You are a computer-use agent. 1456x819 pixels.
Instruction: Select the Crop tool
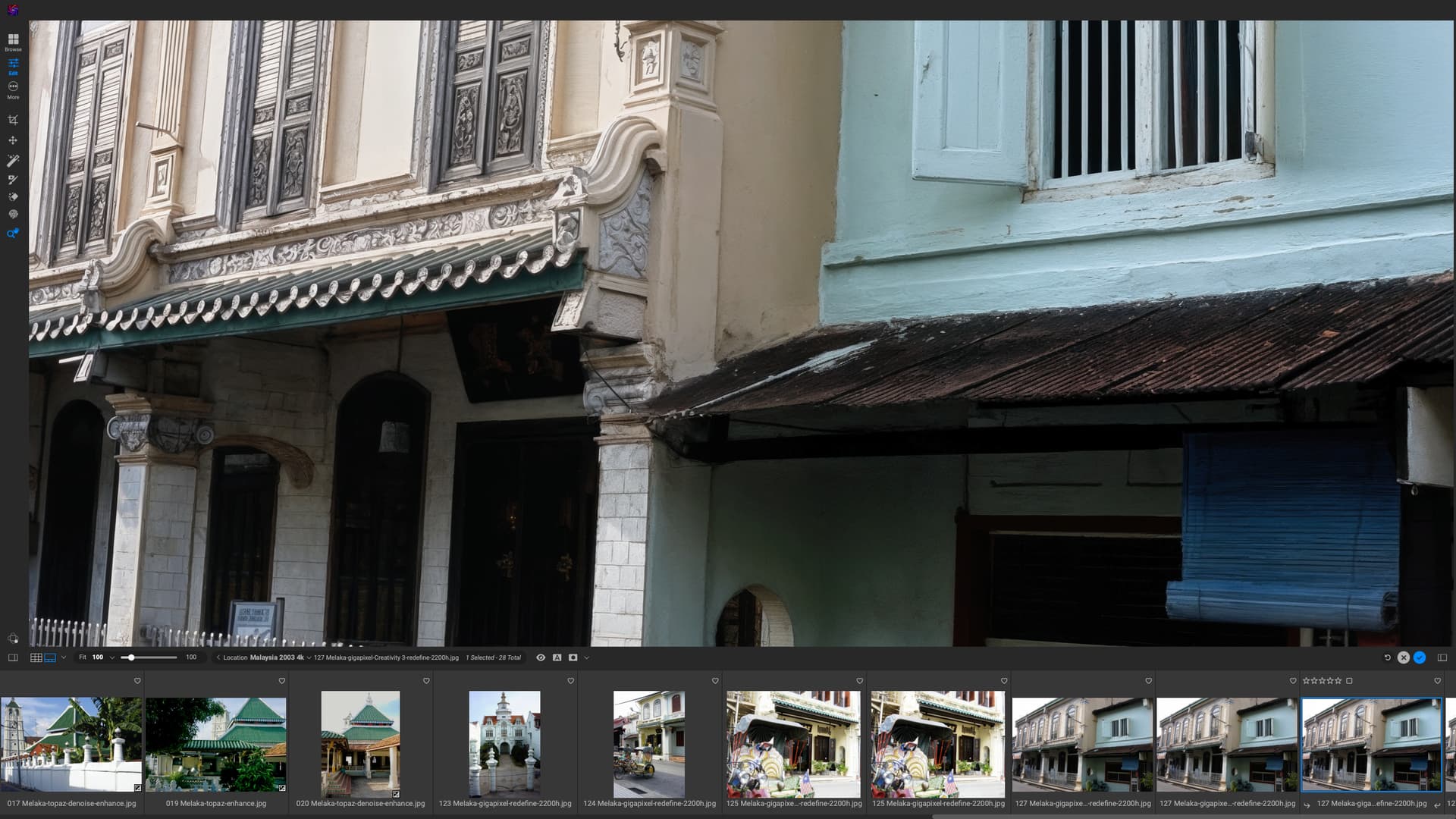[x=13, y=120]
